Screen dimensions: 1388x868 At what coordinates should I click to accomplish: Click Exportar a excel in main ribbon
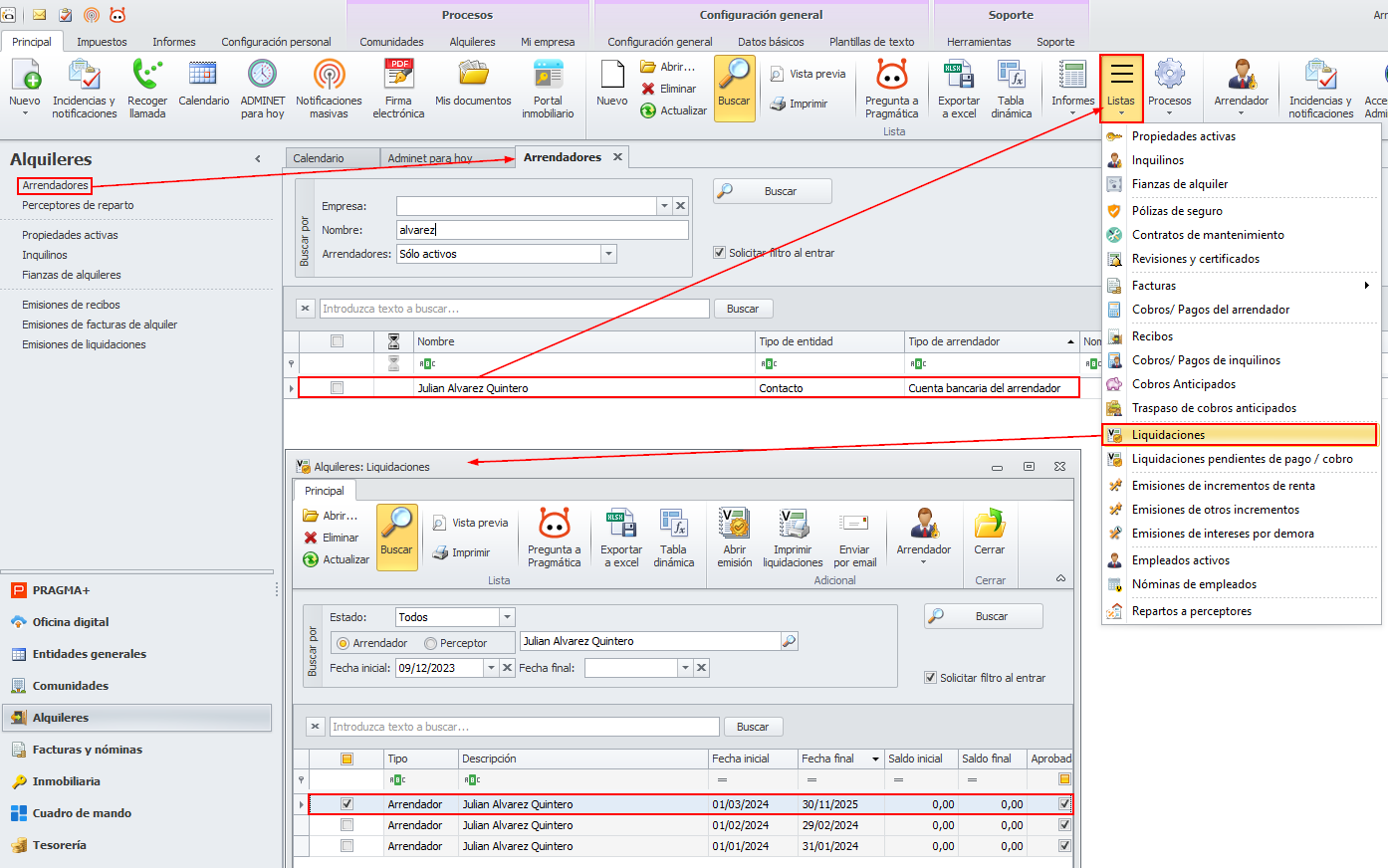[x=958, y=76]
